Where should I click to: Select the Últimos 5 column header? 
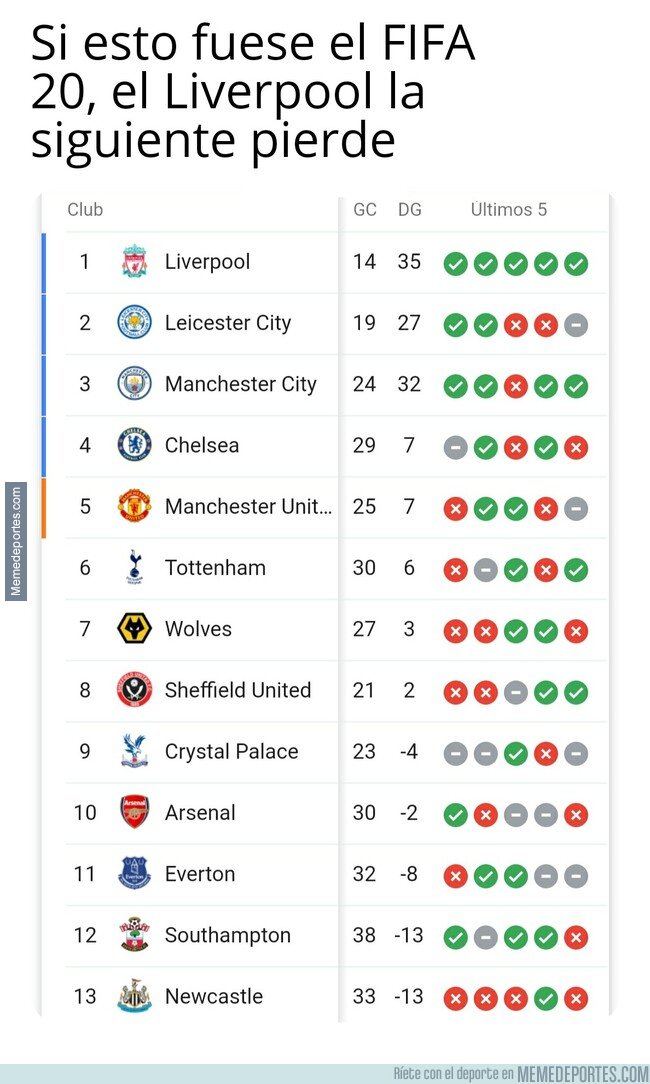tap(508, 209)
